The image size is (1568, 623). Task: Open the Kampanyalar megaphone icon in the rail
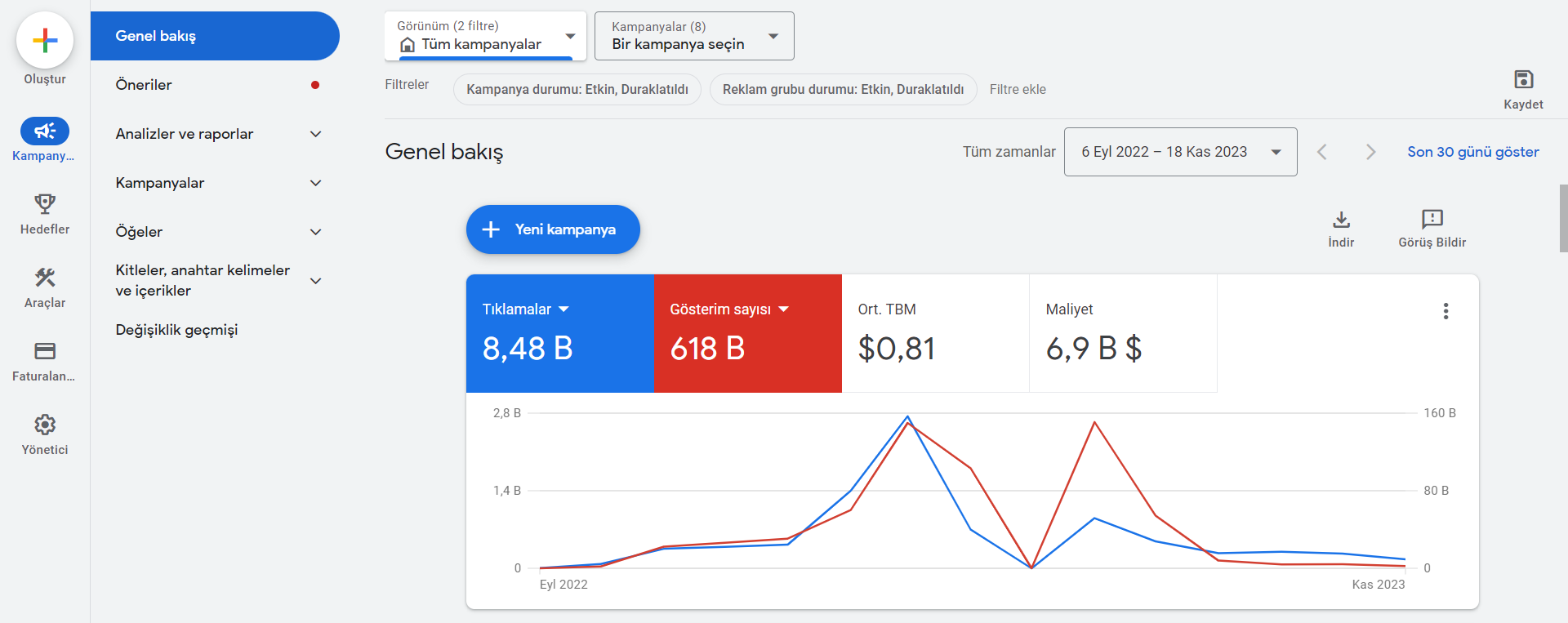tap(45, 131)
